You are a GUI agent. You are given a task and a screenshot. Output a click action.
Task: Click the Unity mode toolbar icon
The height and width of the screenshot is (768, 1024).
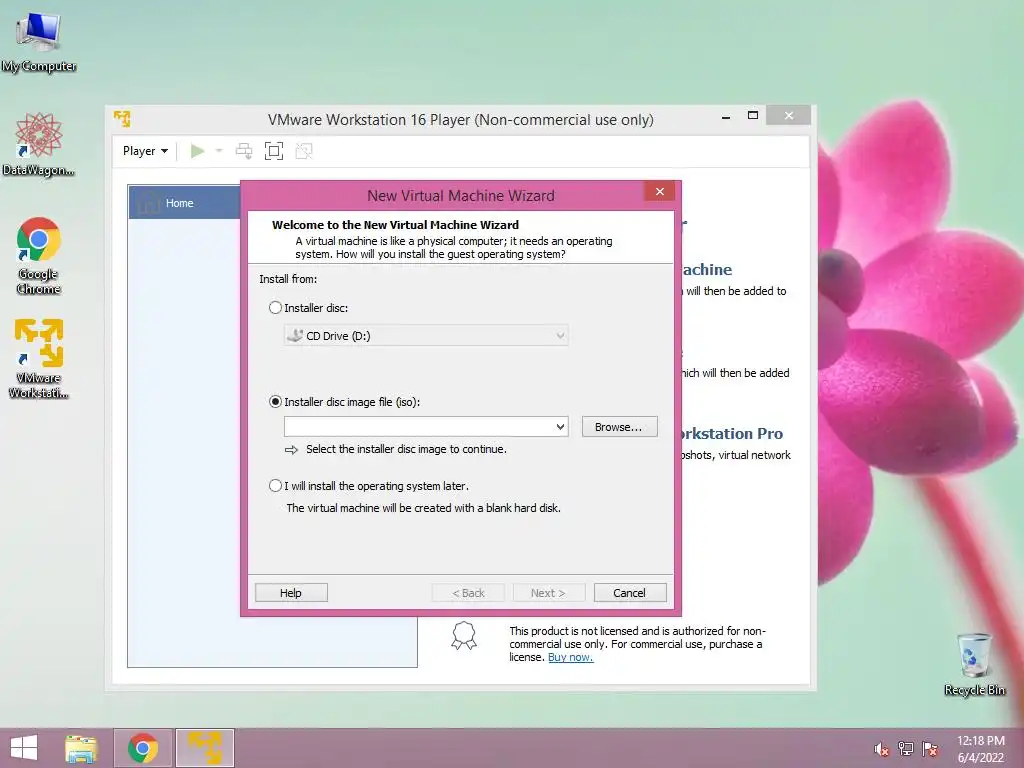click(x=304, y=151)
